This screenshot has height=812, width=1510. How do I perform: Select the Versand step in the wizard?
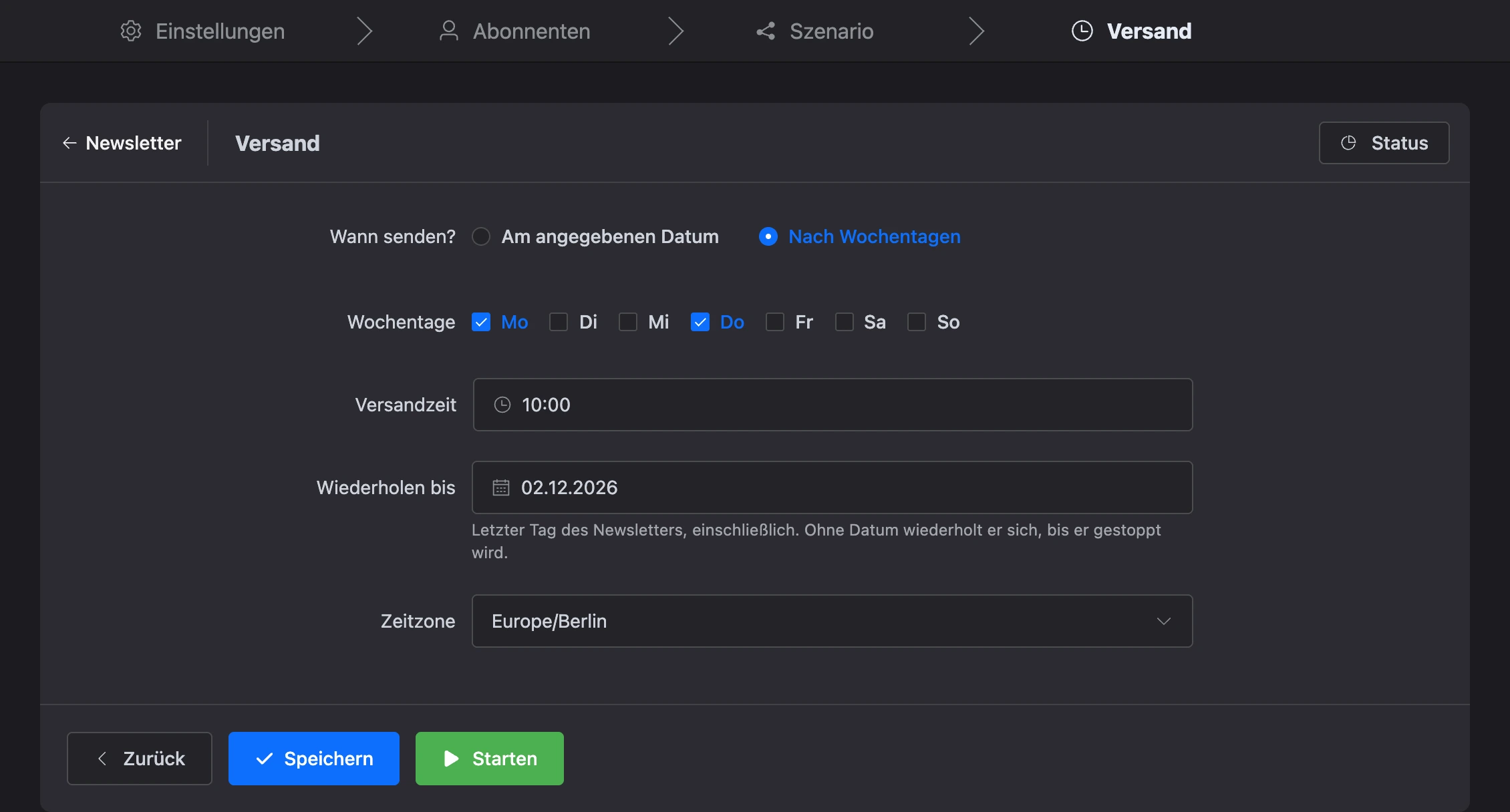pyautogui.click(x=1131, y=31)
